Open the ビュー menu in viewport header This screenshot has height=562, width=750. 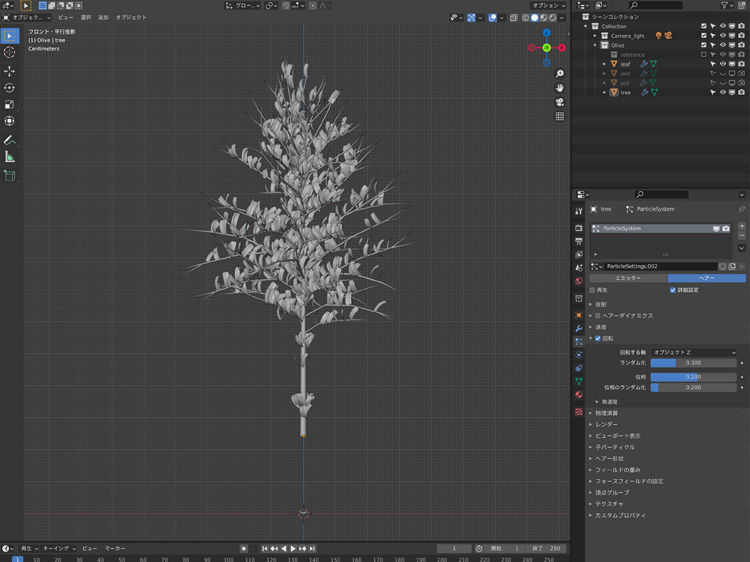65,18
